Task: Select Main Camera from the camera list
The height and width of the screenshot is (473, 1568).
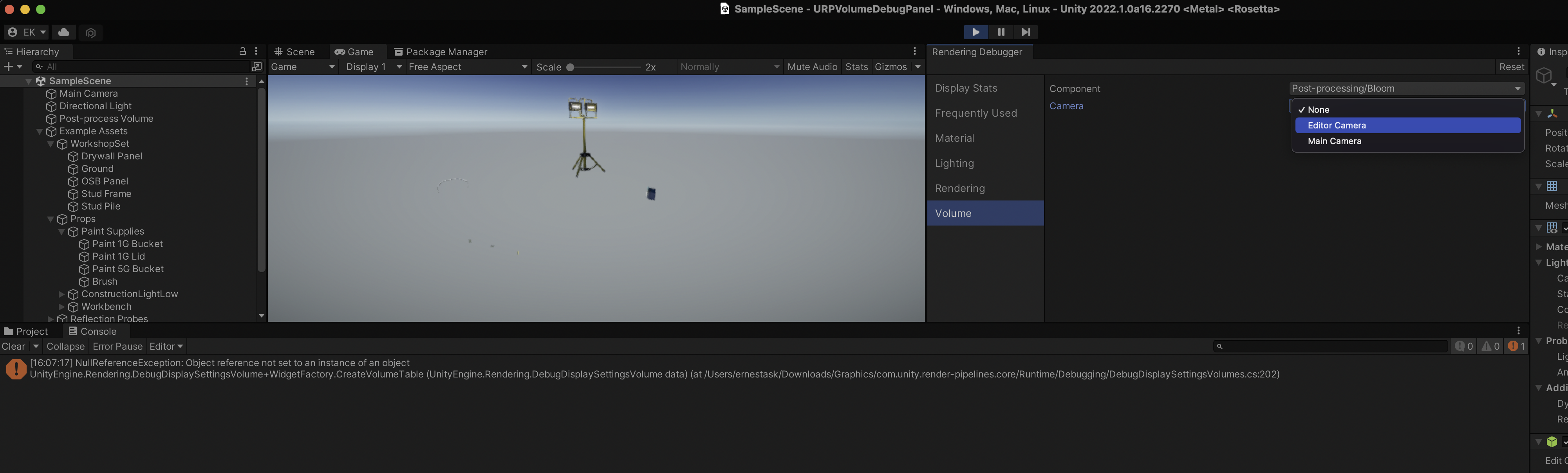Action: click(1334, 141)
